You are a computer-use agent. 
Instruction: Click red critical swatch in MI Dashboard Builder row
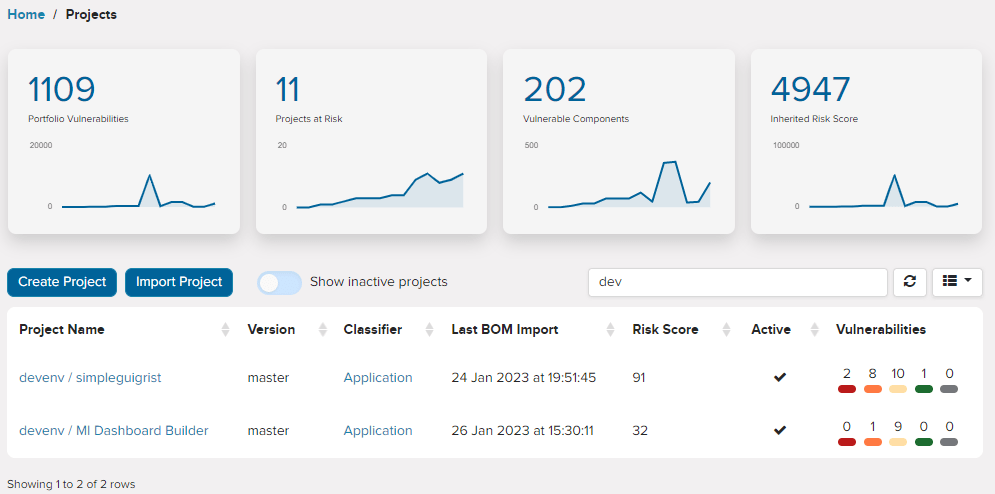pos(847,441)
